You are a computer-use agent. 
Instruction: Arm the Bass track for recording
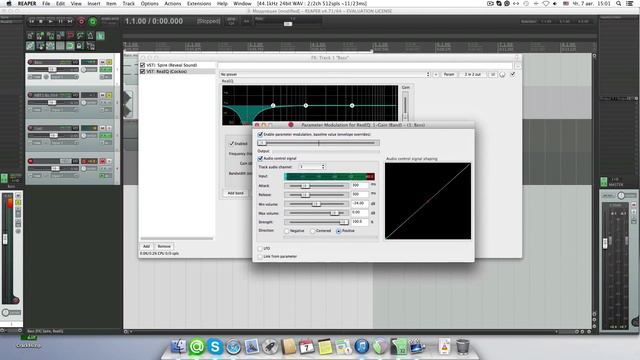pyautogui.click(x=31, y=62)
